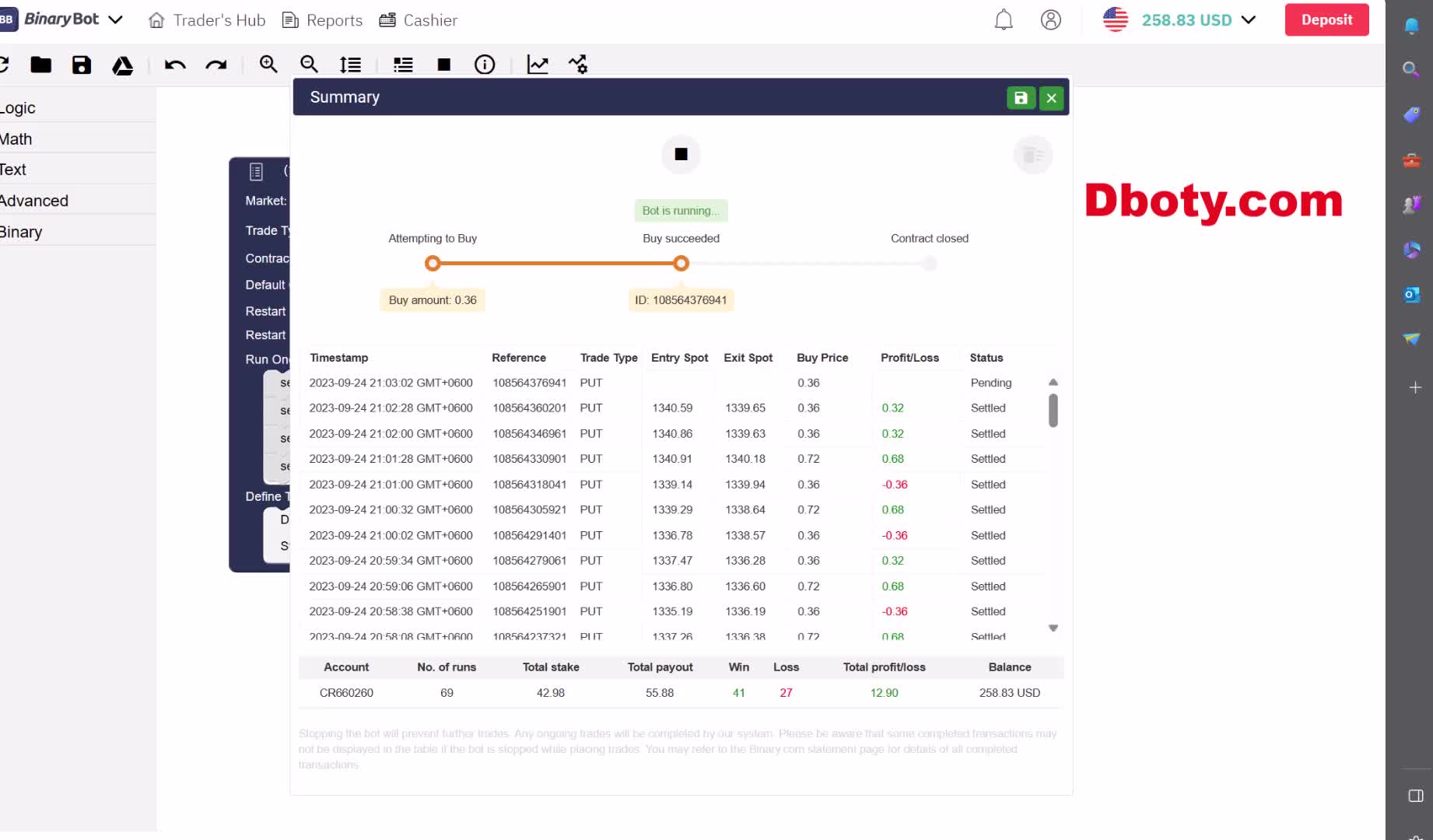The height and width of the screenshot is (840, 1433).
Task: Click the Save icon in the toolbar
Action: pyautogui.click(x=82, y=65)
